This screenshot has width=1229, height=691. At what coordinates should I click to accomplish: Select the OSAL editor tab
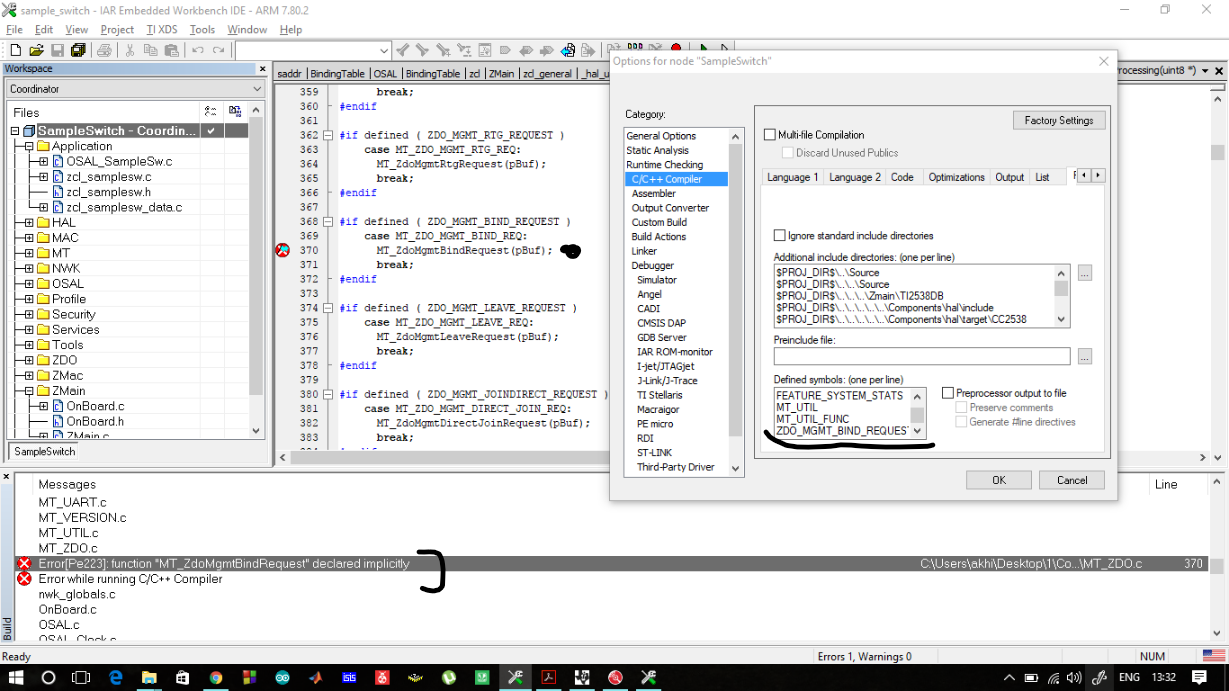[385, 73]
